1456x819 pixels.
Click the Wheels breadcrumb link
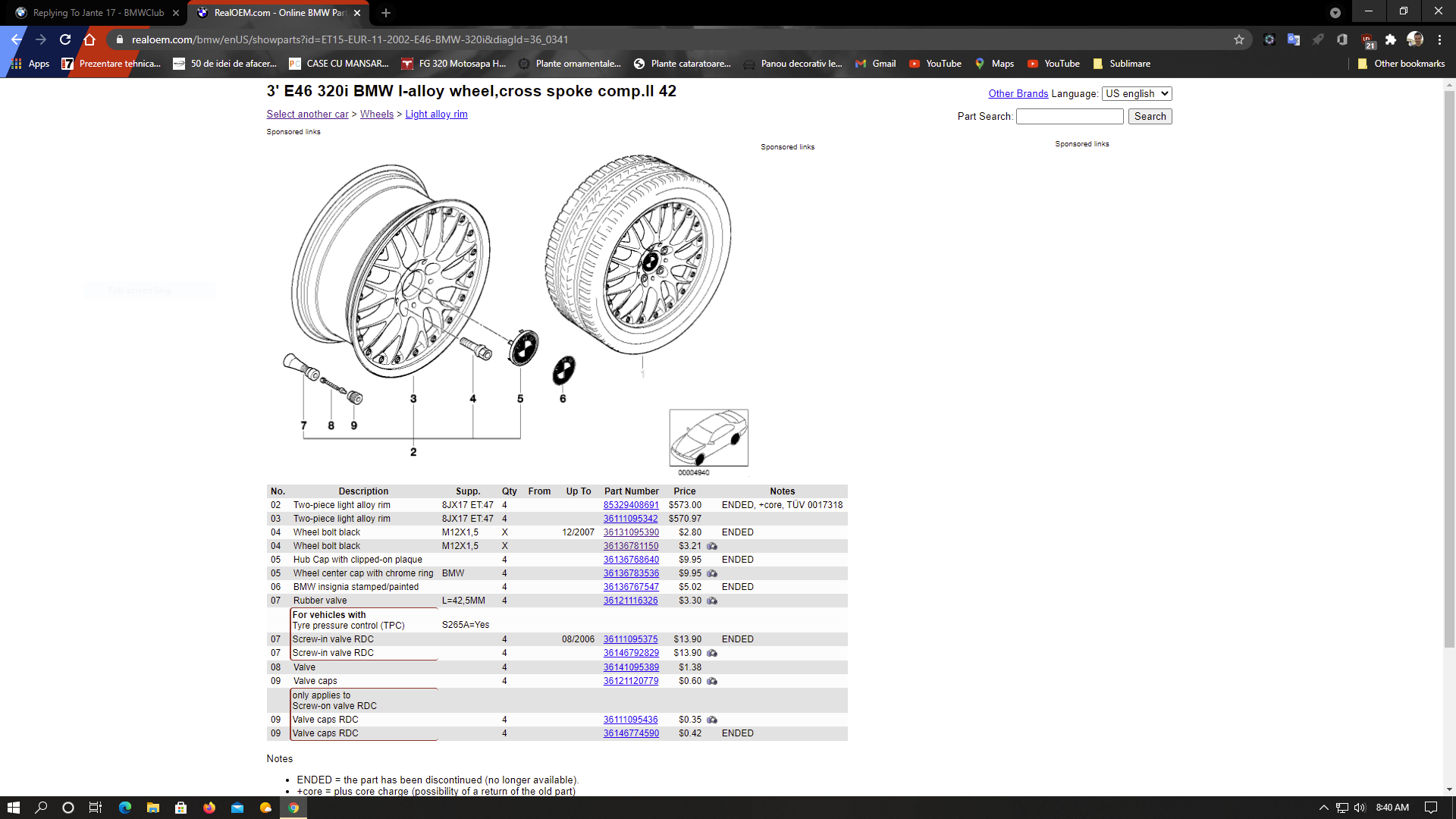click(376, 114)
